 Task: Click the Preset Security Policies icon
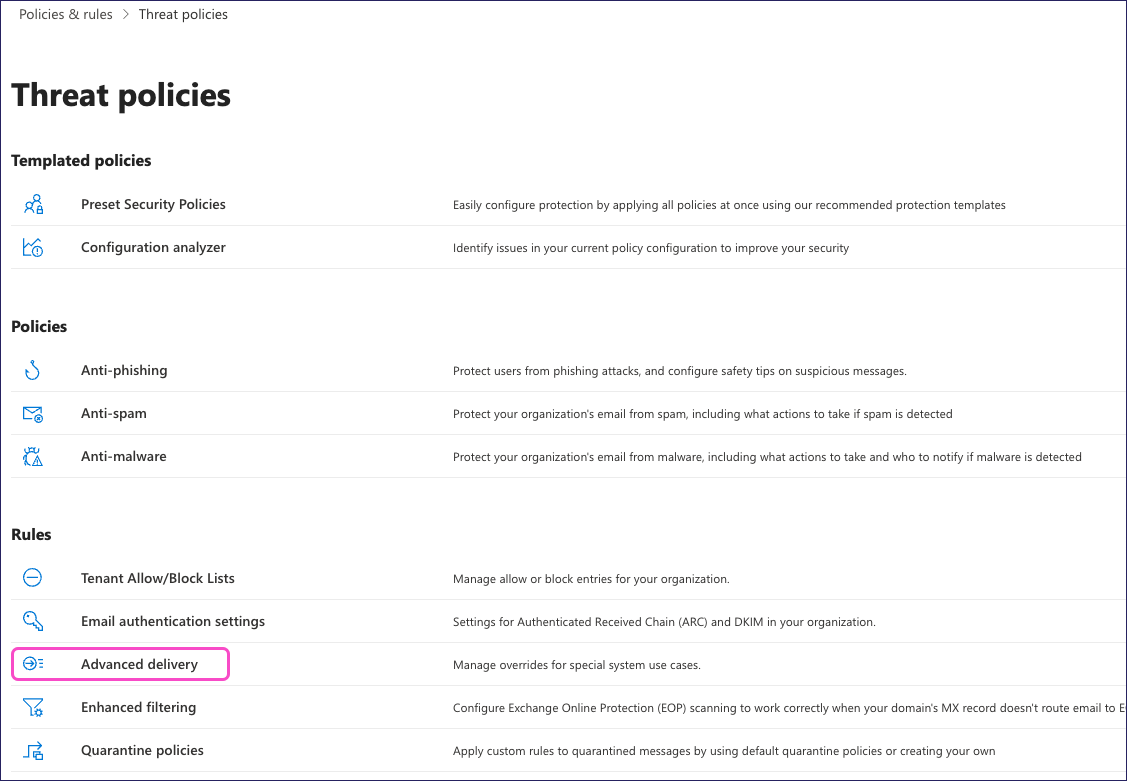click(32, 204)
